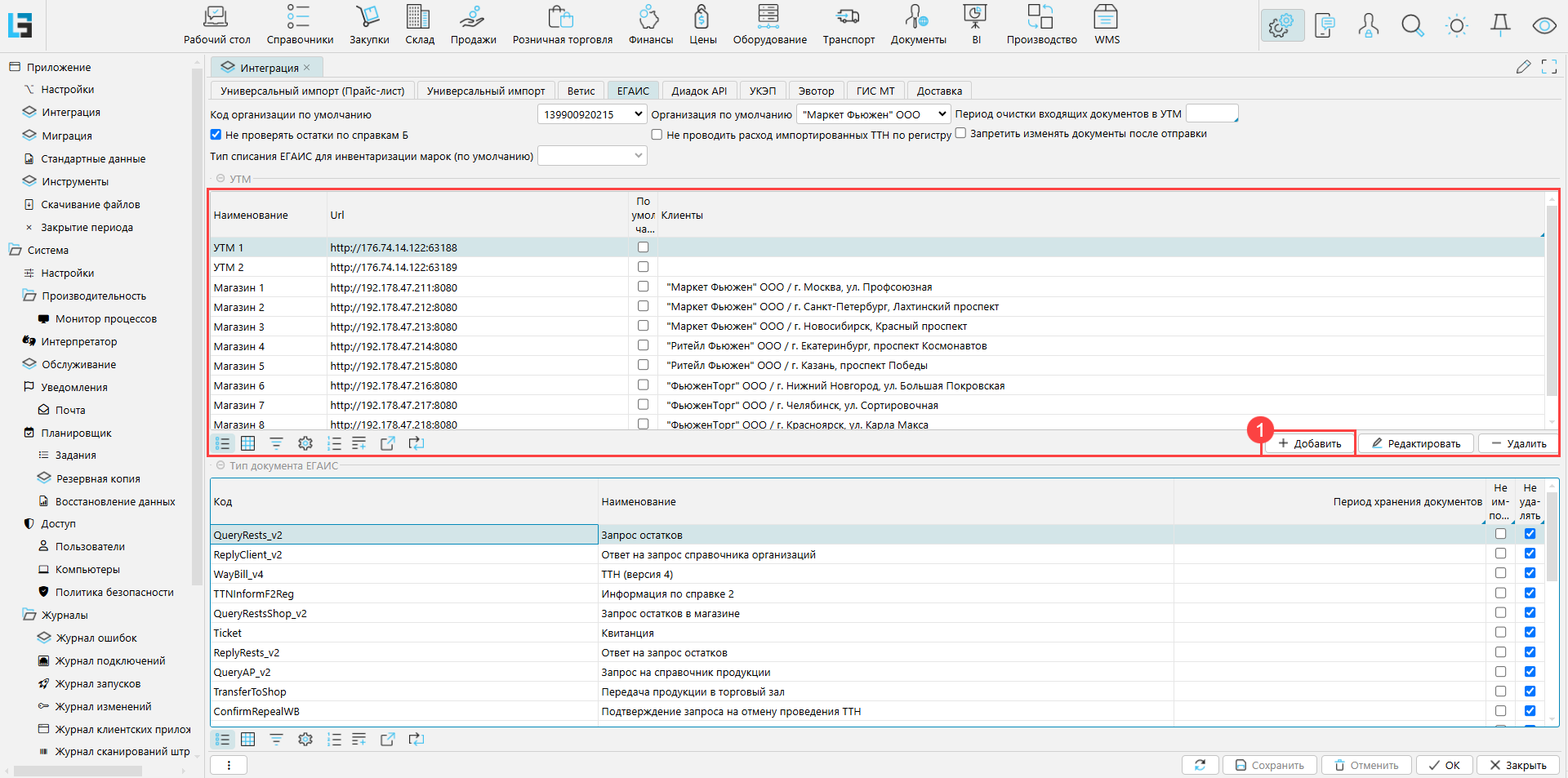Click the fullscreen expand icon
Viewport: 1568px width, 778px height.
[1549, 67]
